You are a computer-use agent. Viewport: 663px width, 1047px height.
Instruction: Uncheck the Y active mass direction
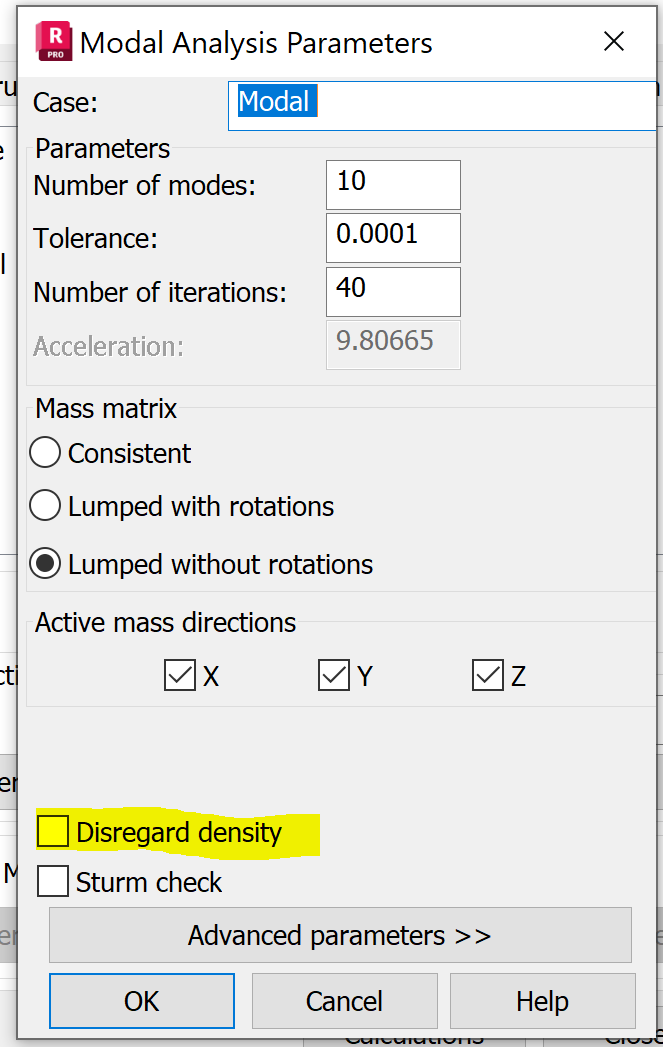click(334, 675)
